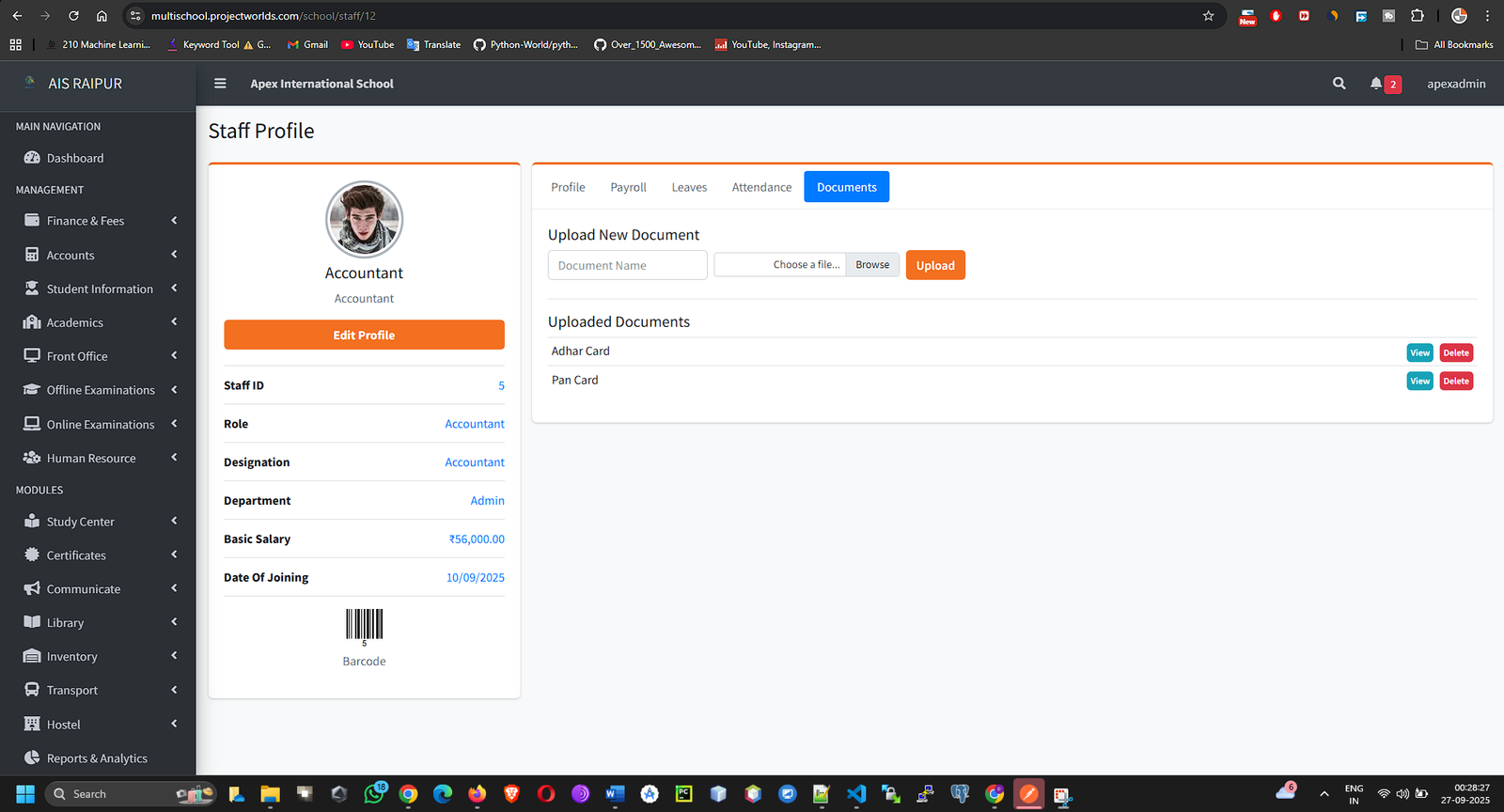Click the Document Name input field
Image resolution: width=1504 pixels, height=812 pixels.
click(627, 265)
